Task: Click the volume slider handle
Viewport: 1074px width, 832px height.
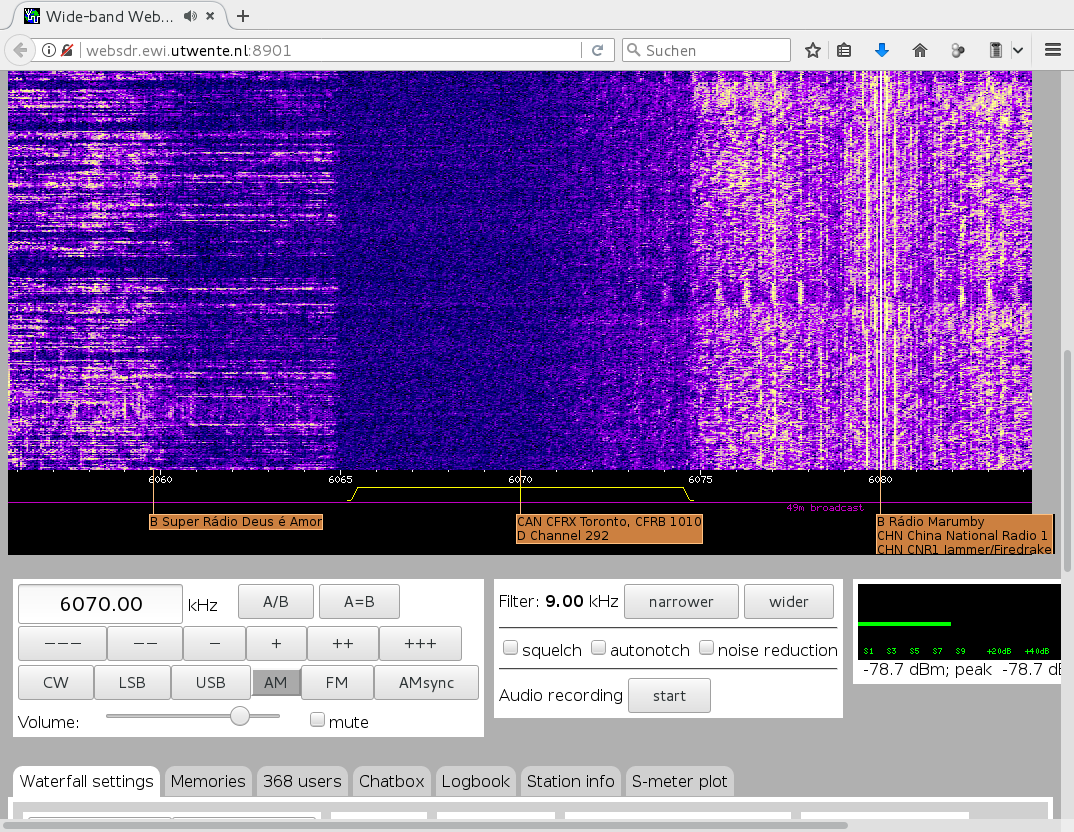Action: tap(240, 716)
